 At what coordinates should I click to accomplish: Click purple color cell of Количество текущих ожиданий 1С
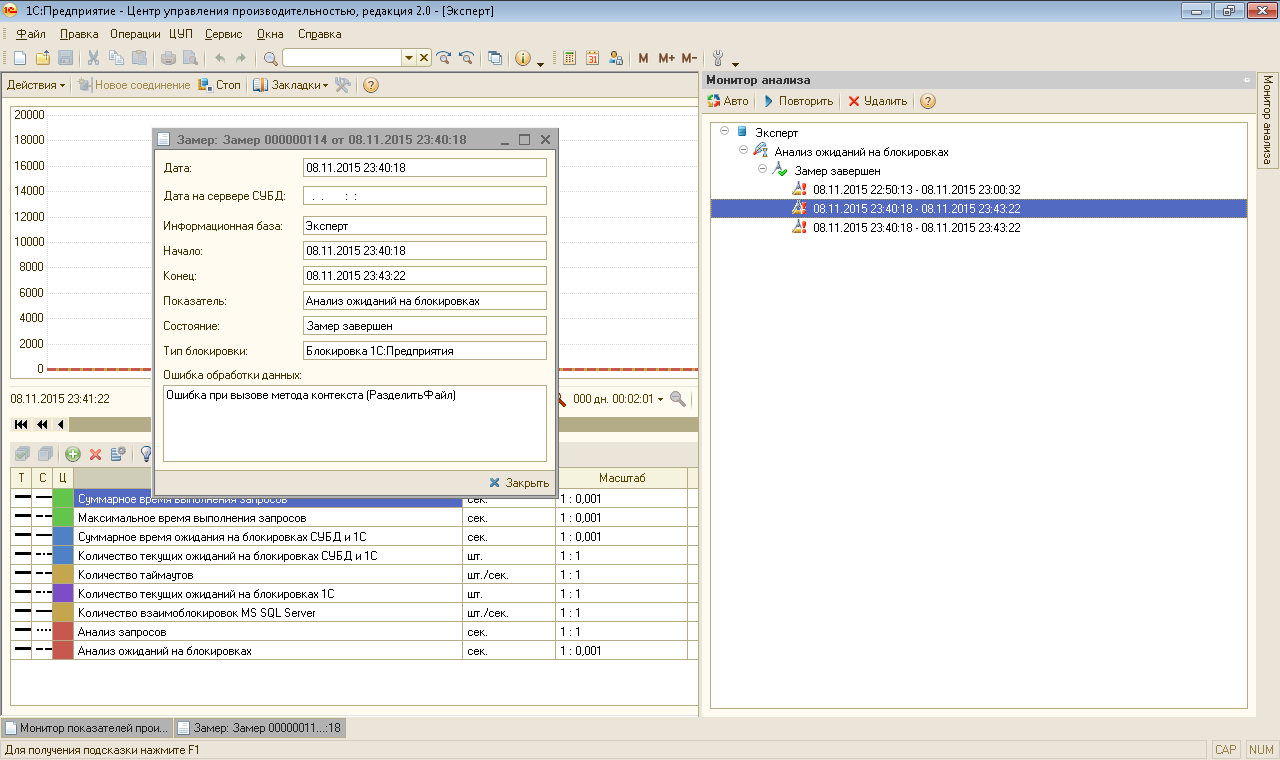(x=63, y=594)
